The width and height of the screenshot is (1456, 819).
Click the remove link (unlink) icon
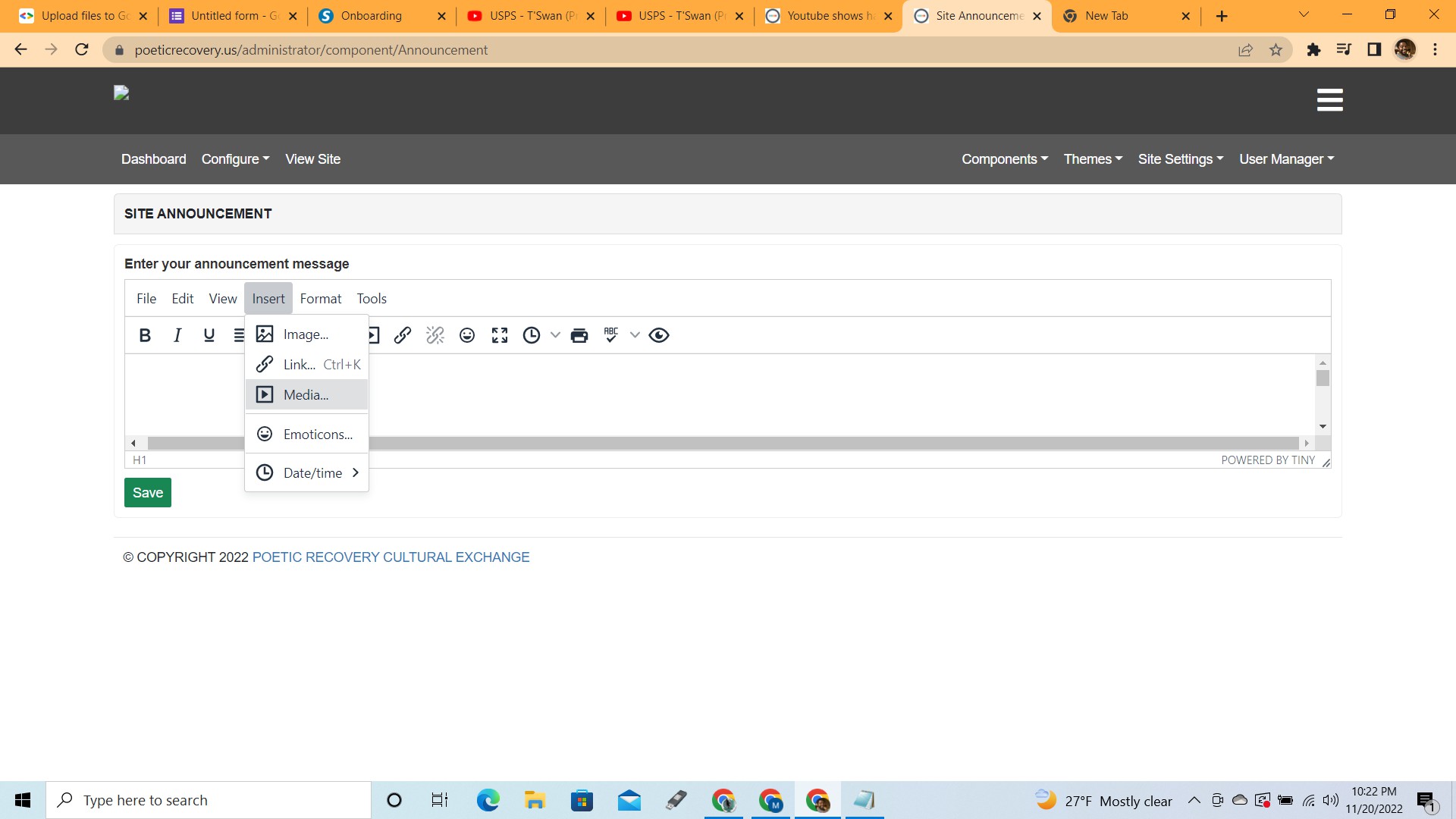point(435,335)
